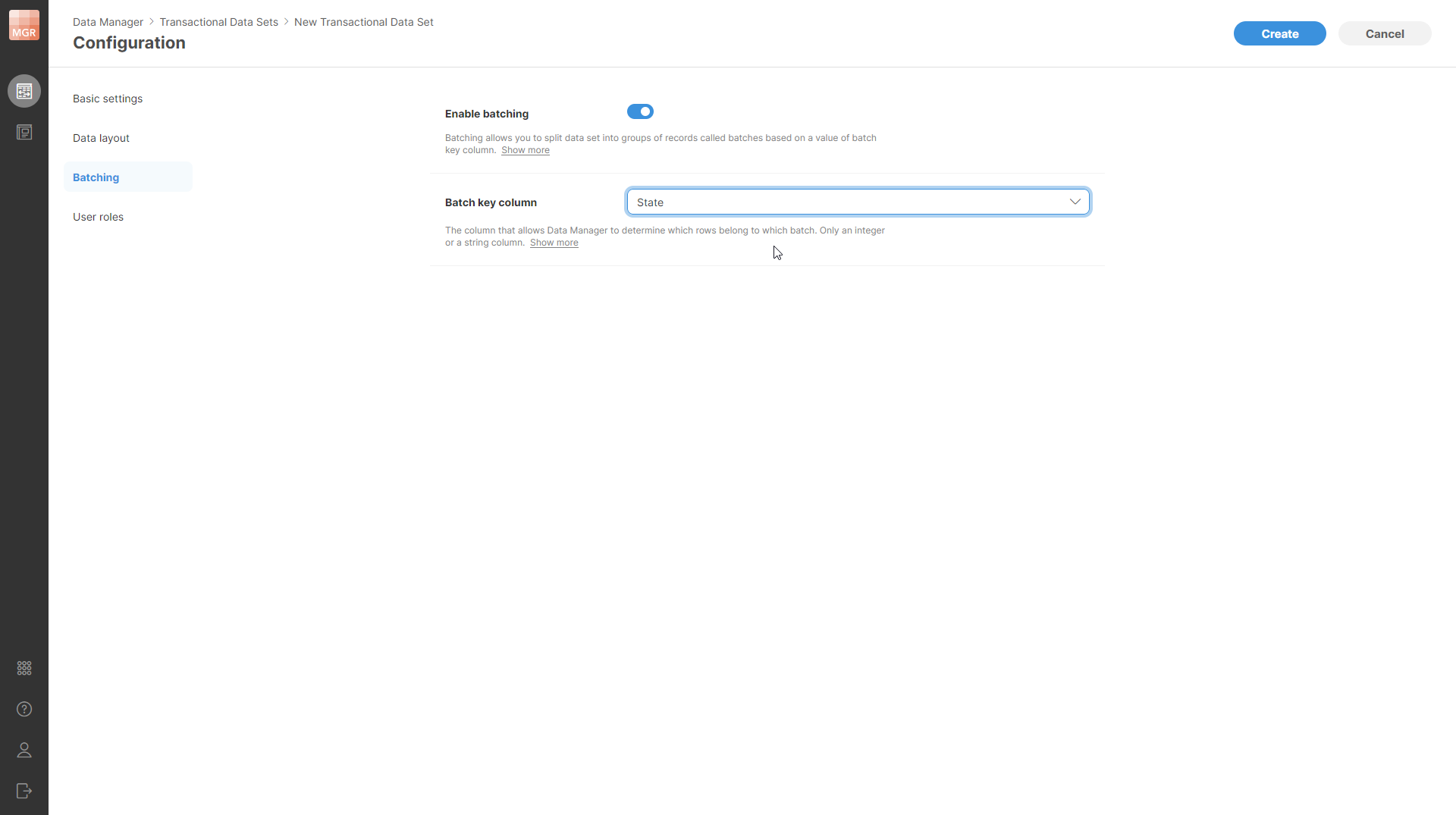Click the MGR workspace logo
This screenshot has width=1456, height=815.
24,24
